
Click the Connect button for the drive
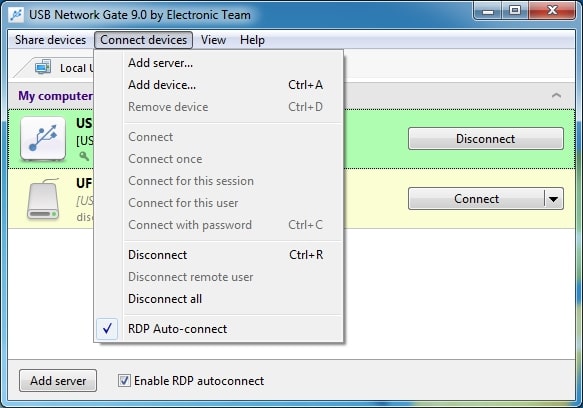click(476, 199)
